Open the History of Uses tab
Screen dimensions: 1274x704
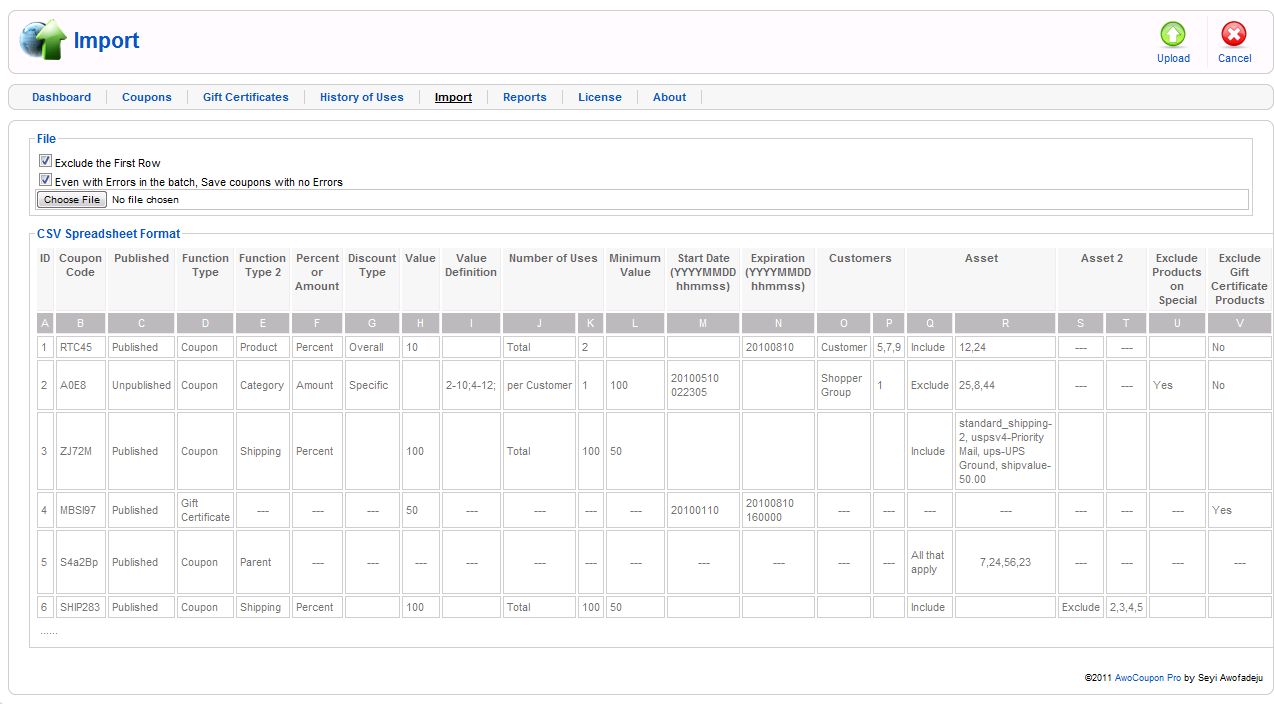[x=362, y=97]
